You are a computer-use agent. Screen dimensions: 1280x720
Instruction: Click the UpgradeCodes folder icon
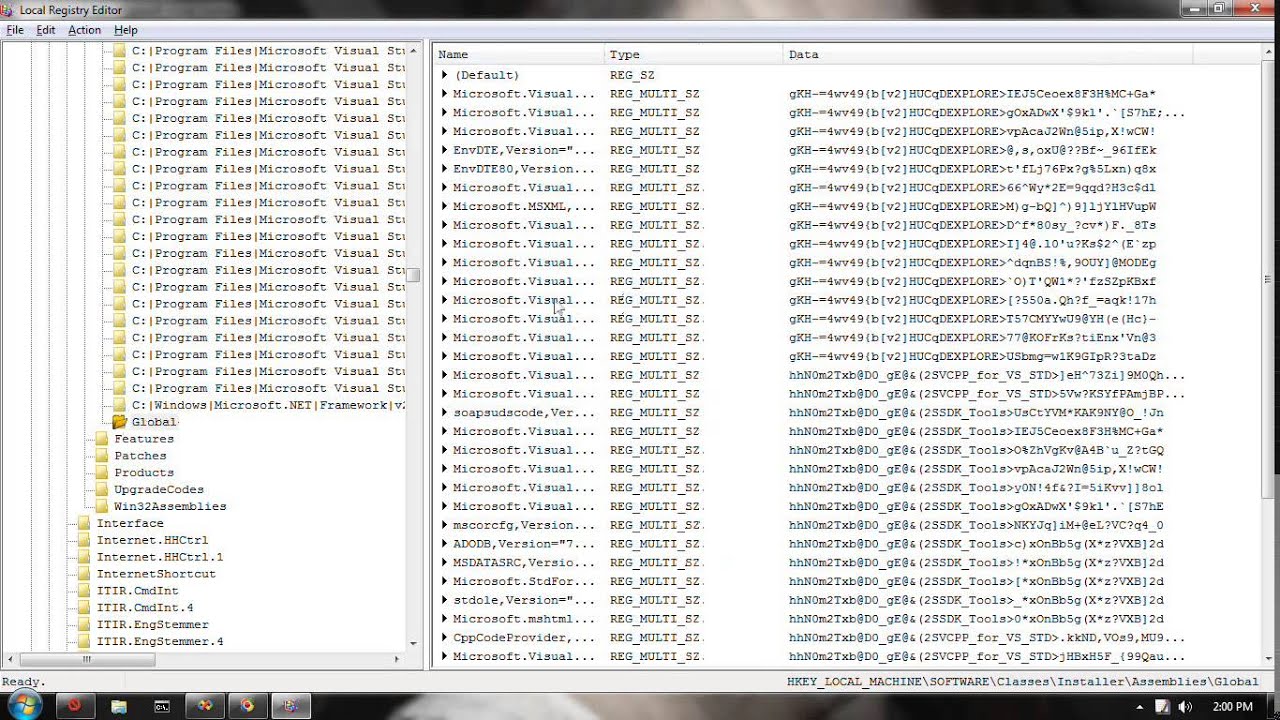102,490
